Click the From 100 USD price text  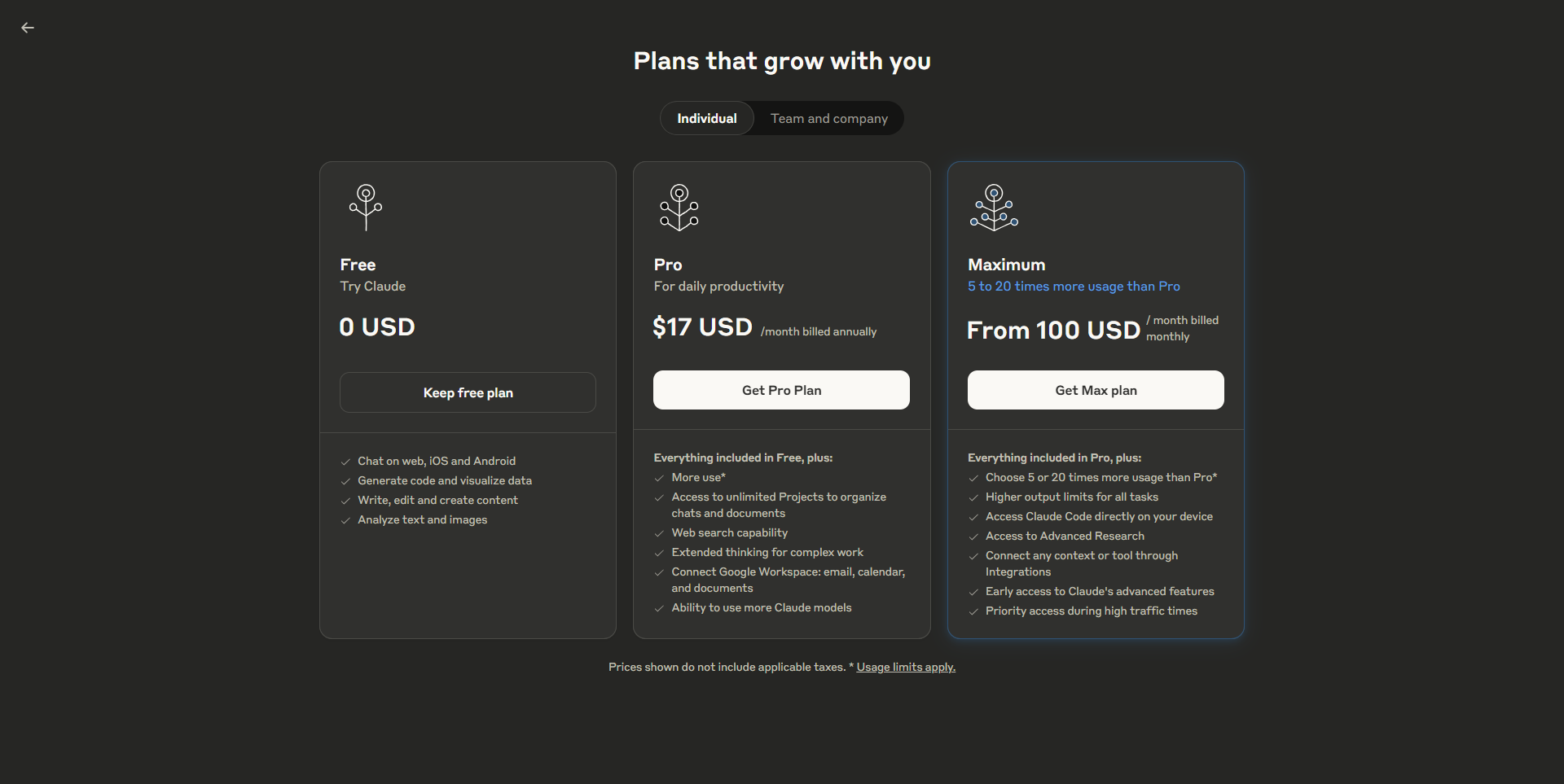coord(1053,330)
